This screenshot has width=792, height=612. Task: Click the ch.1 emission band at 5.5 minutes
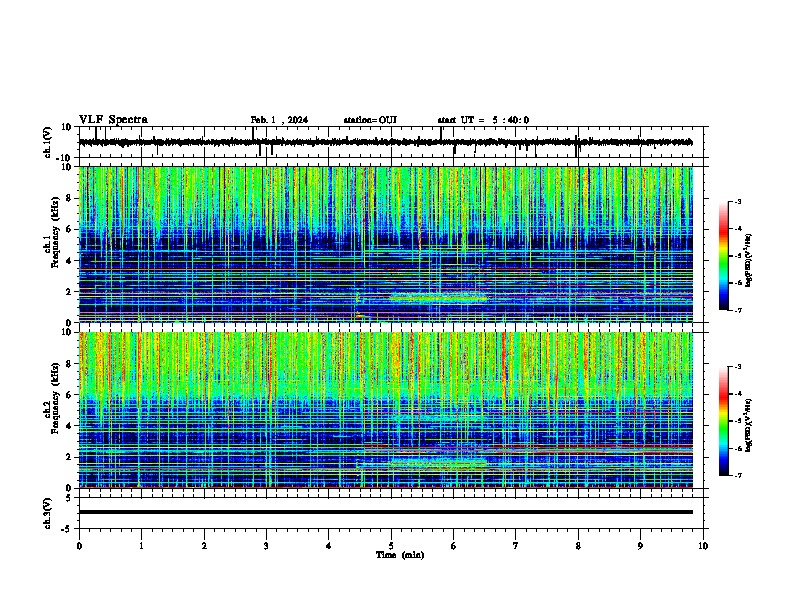coord(438,298)
